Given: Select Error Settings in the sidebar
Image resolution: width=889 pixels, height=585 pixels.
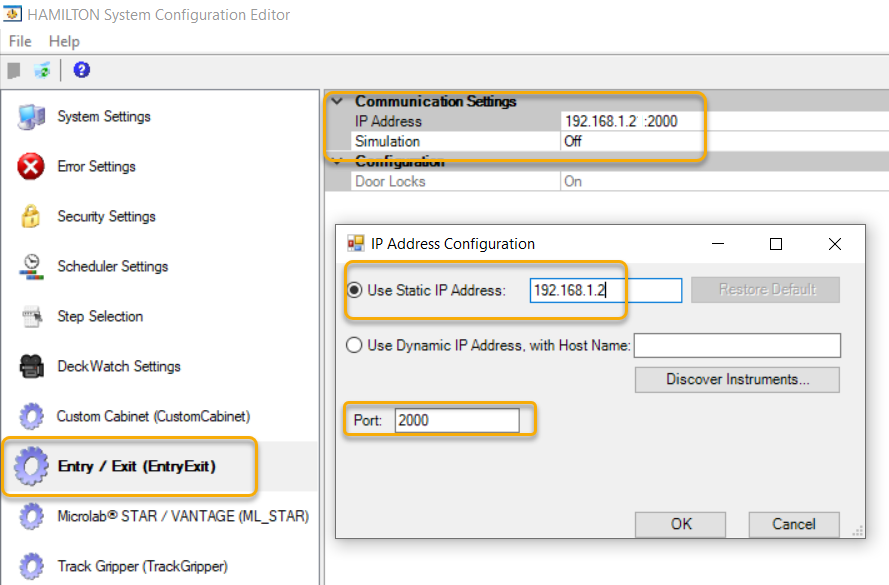Looking at the screenshot, I should [96, 167].
